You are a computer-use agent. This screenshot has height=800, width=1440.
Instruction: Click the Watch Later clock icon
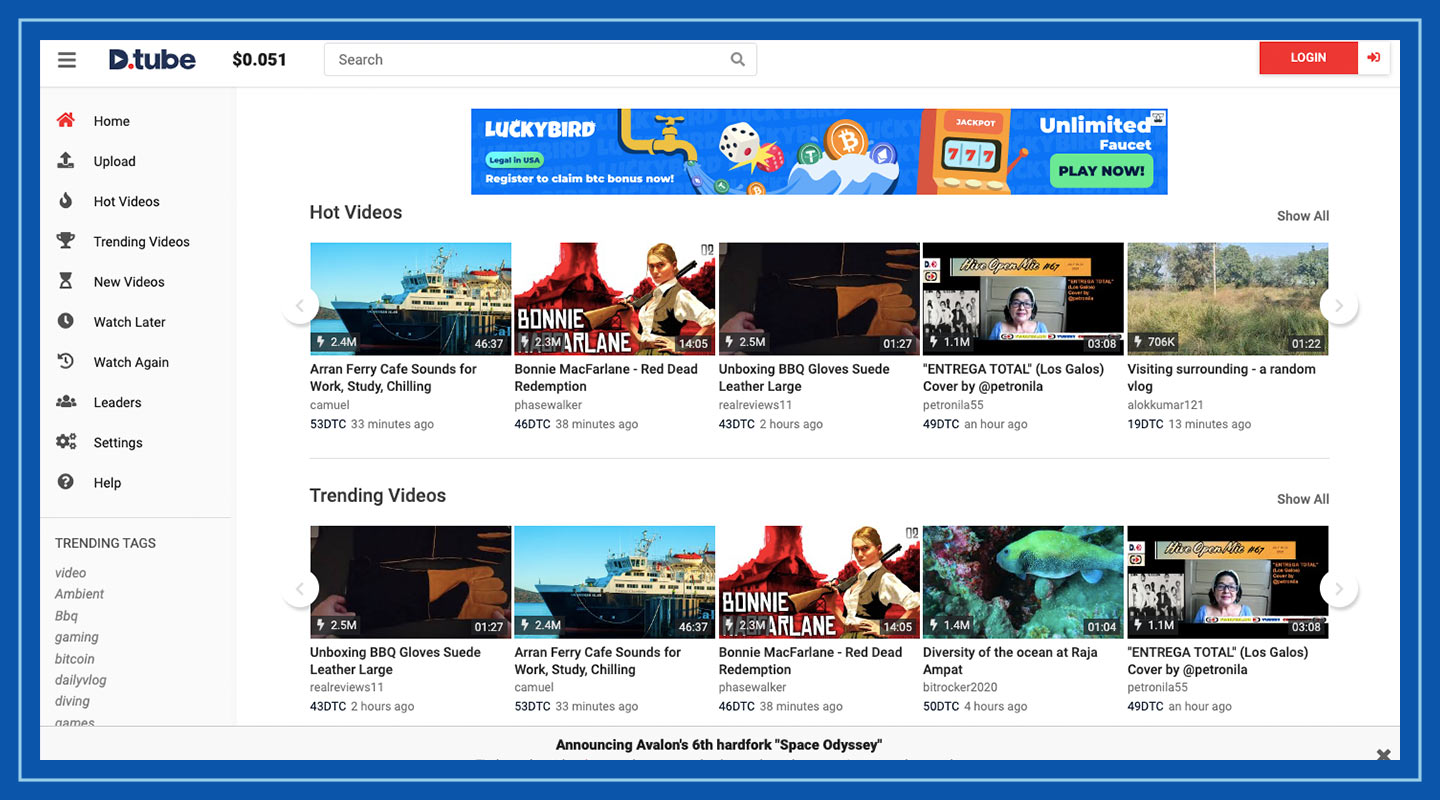(66, 321)
